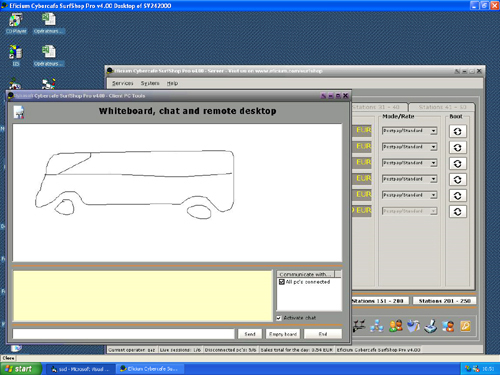This screenshot has height=375, width=500.
Task: Expand the second row Mode/Rate dropdown
Action: pyautogui.click(x=433, y=147)
